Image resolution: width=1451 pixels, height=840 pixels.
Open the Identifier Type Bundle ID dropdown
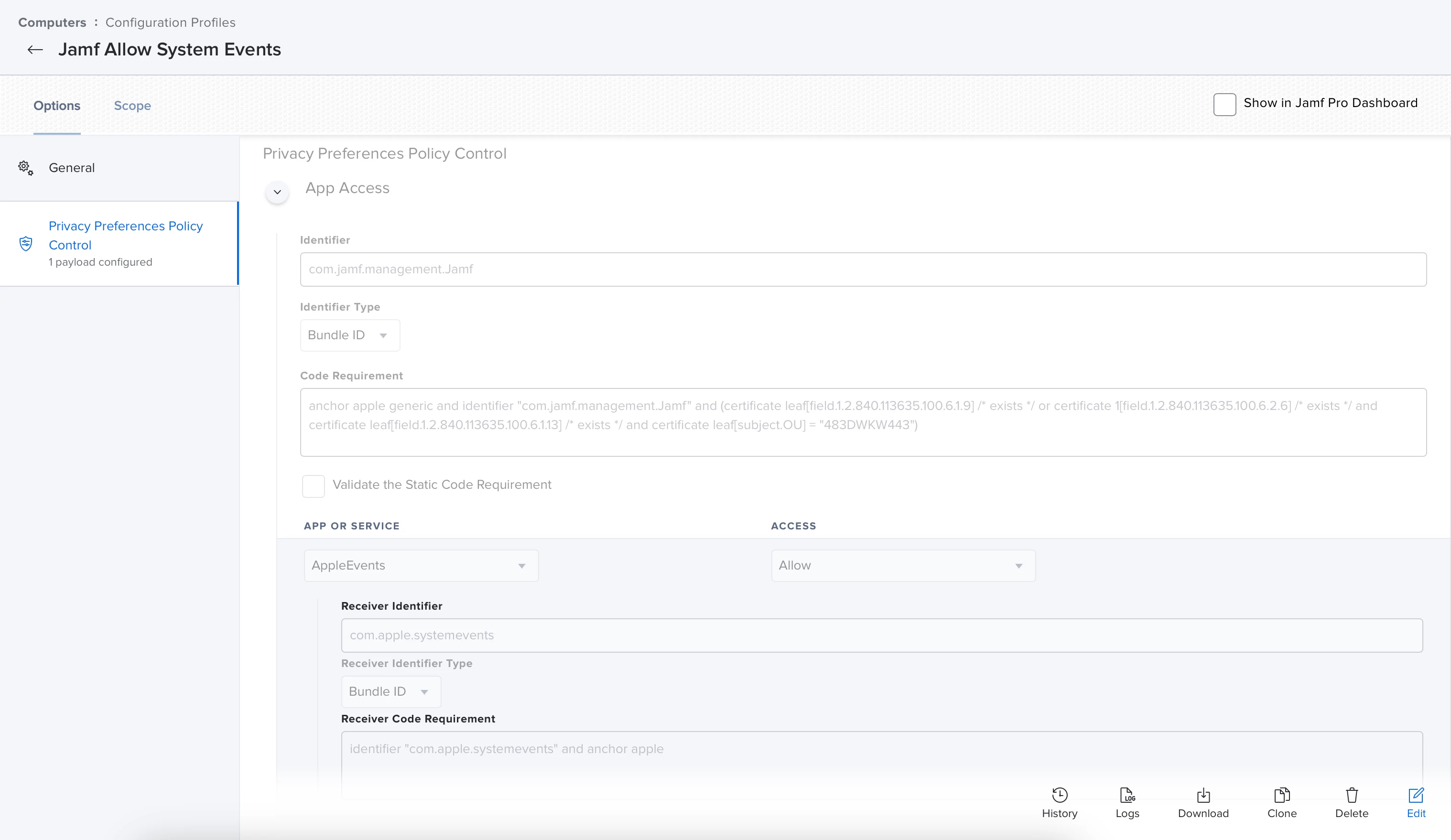(x=349, y=335)
